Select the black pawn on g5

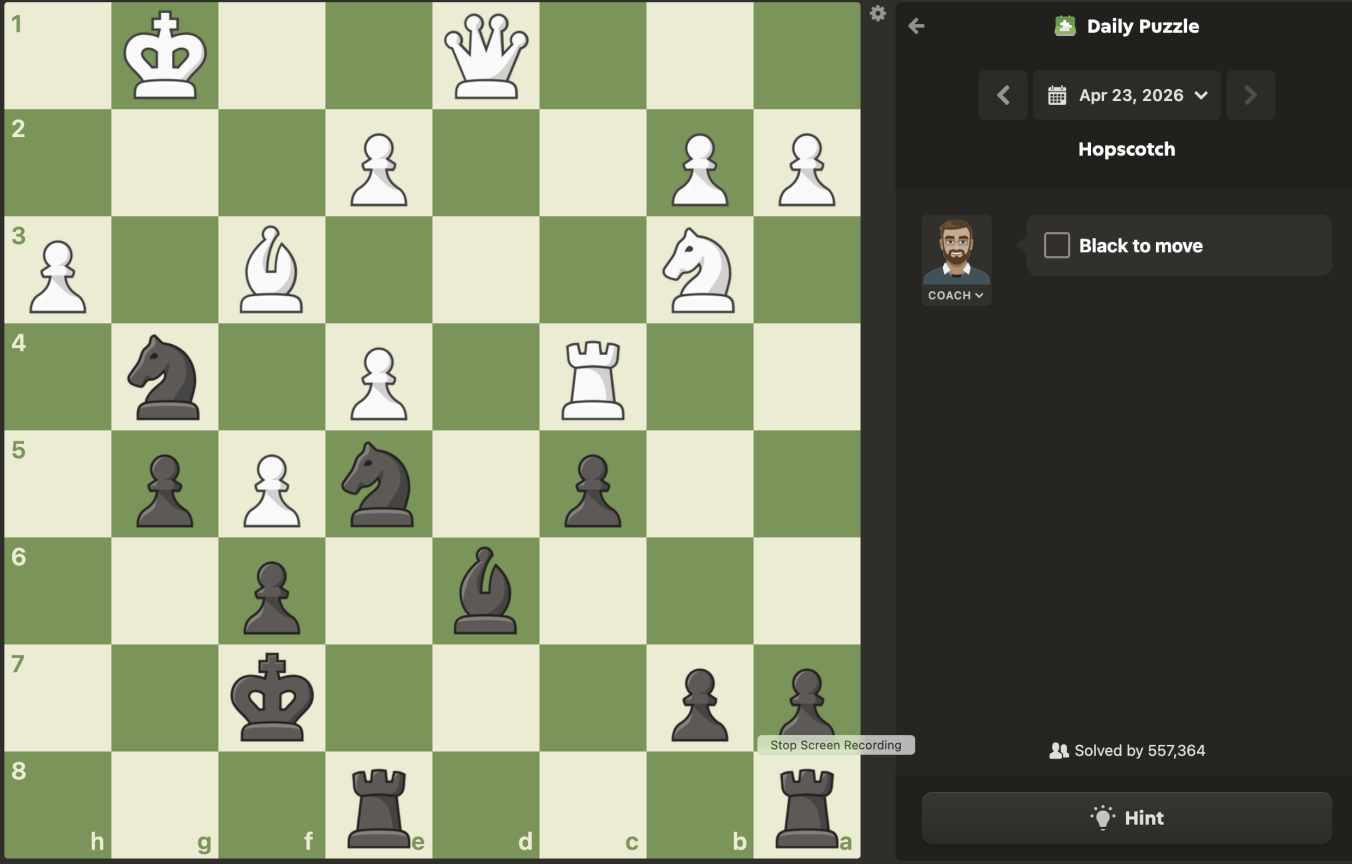tap(165, 490)
